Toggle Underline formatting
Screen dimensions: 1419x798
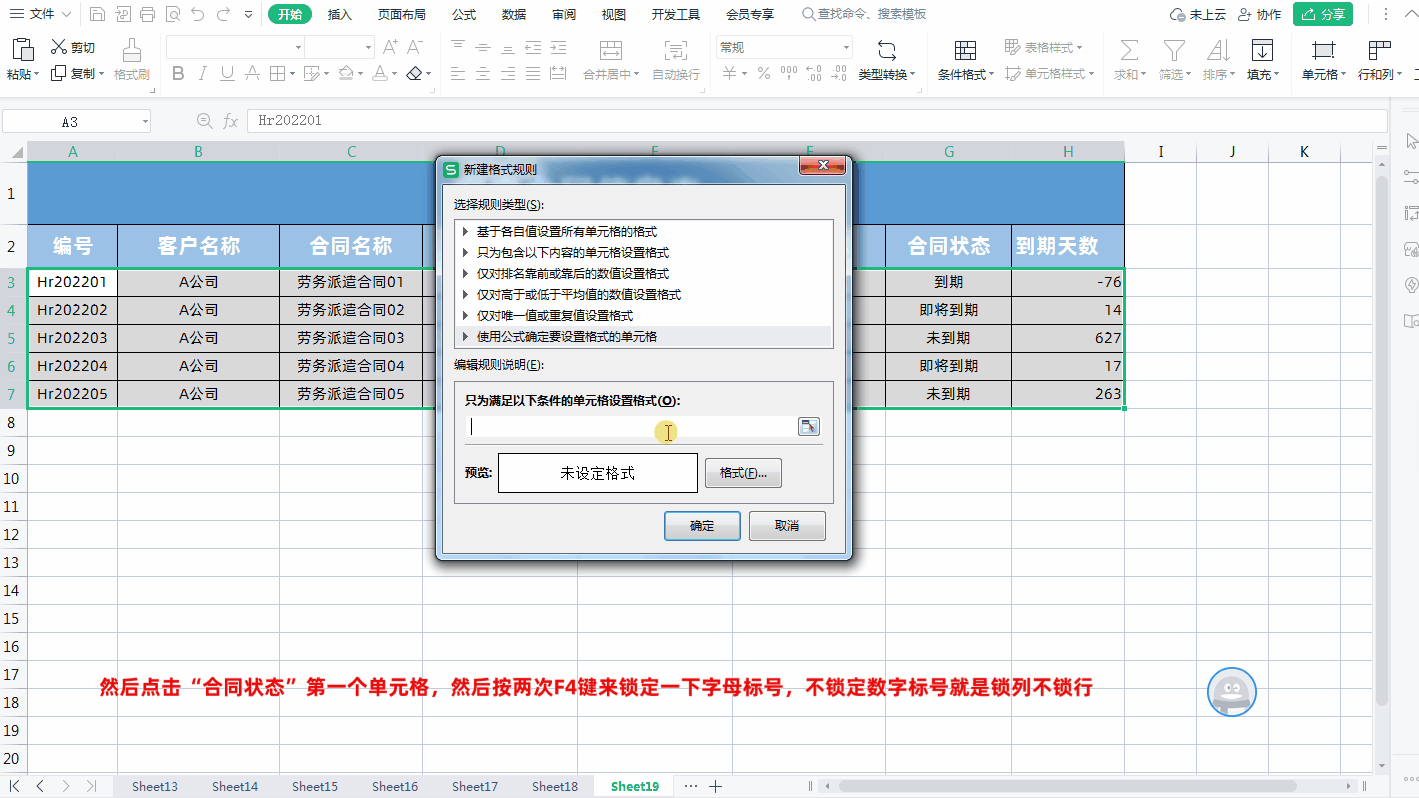(x=227, y=73)
